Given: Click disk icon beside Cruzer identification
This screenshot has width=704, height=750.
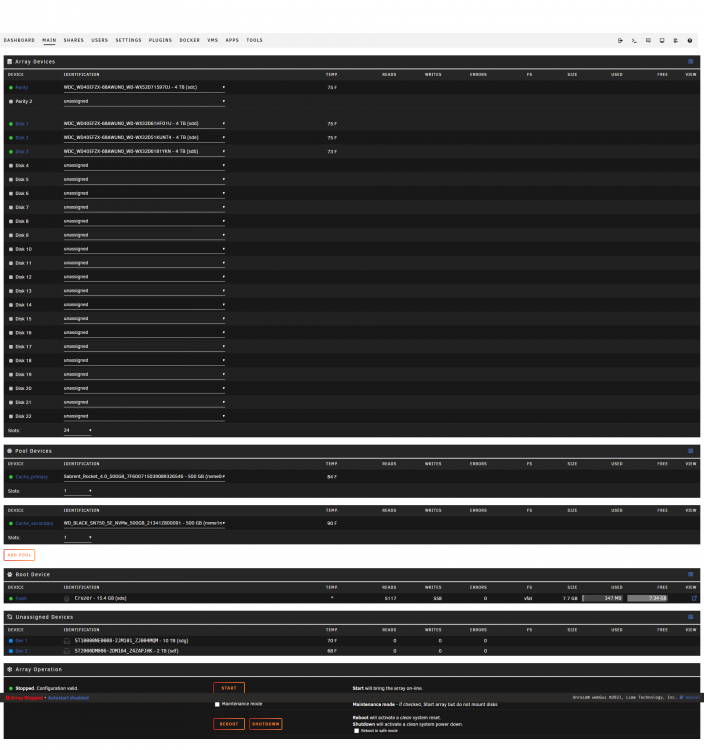Looking at the screenshot, I should point(66,598).
